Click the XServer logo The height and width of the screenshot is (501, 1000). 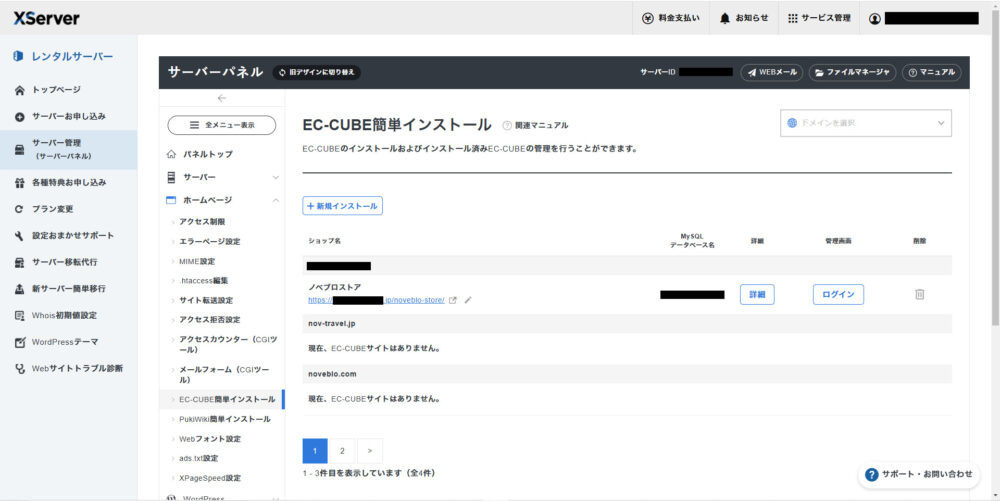click(x=47, y=18)
